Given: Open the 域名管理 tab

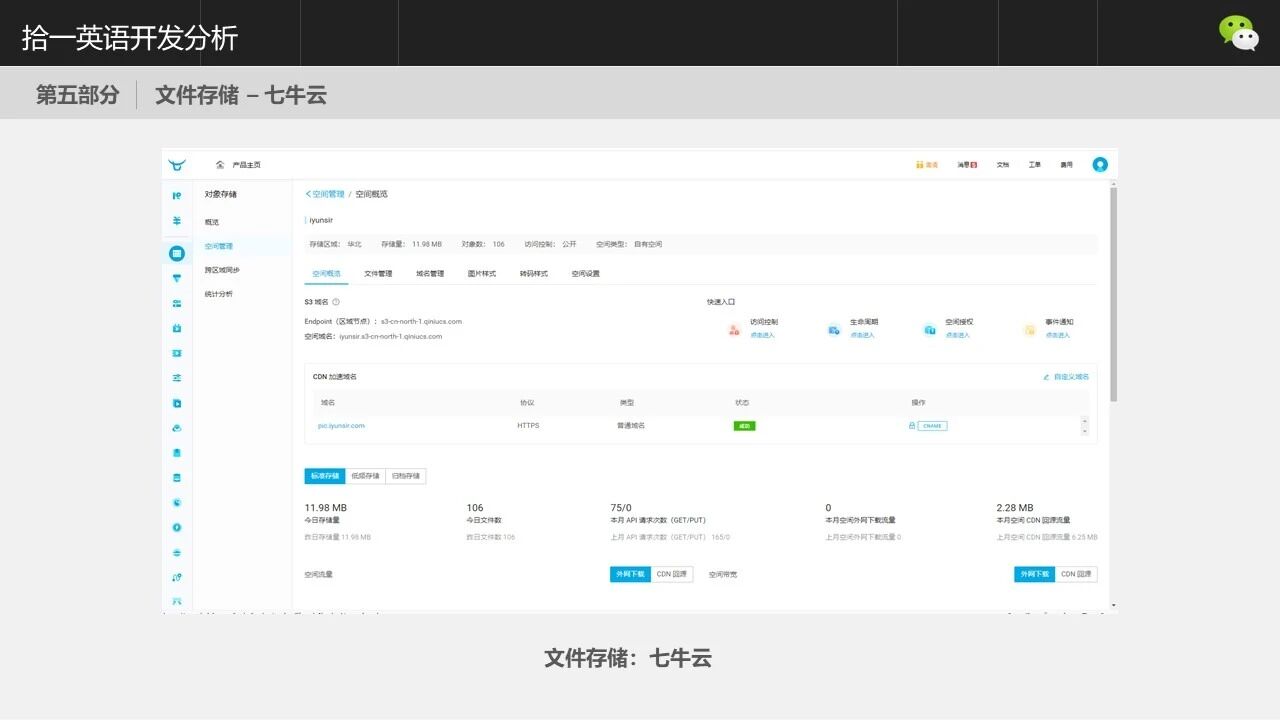Looking at the screenshot, I should coord(430,273).
